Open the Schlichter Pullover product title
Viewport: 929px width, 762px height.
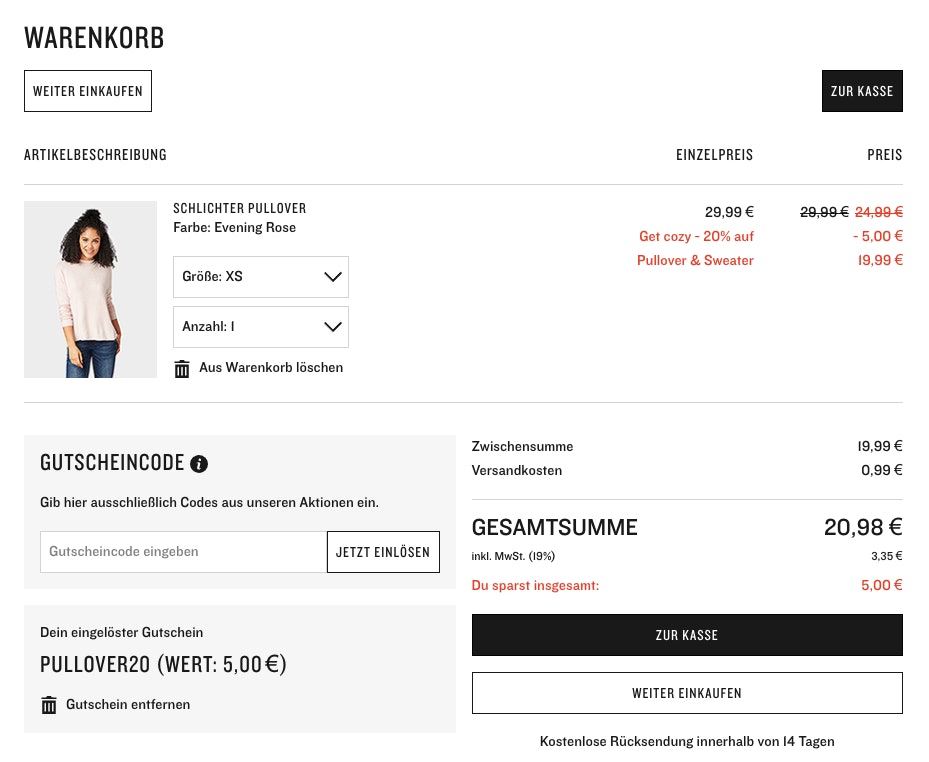(240, 209)
